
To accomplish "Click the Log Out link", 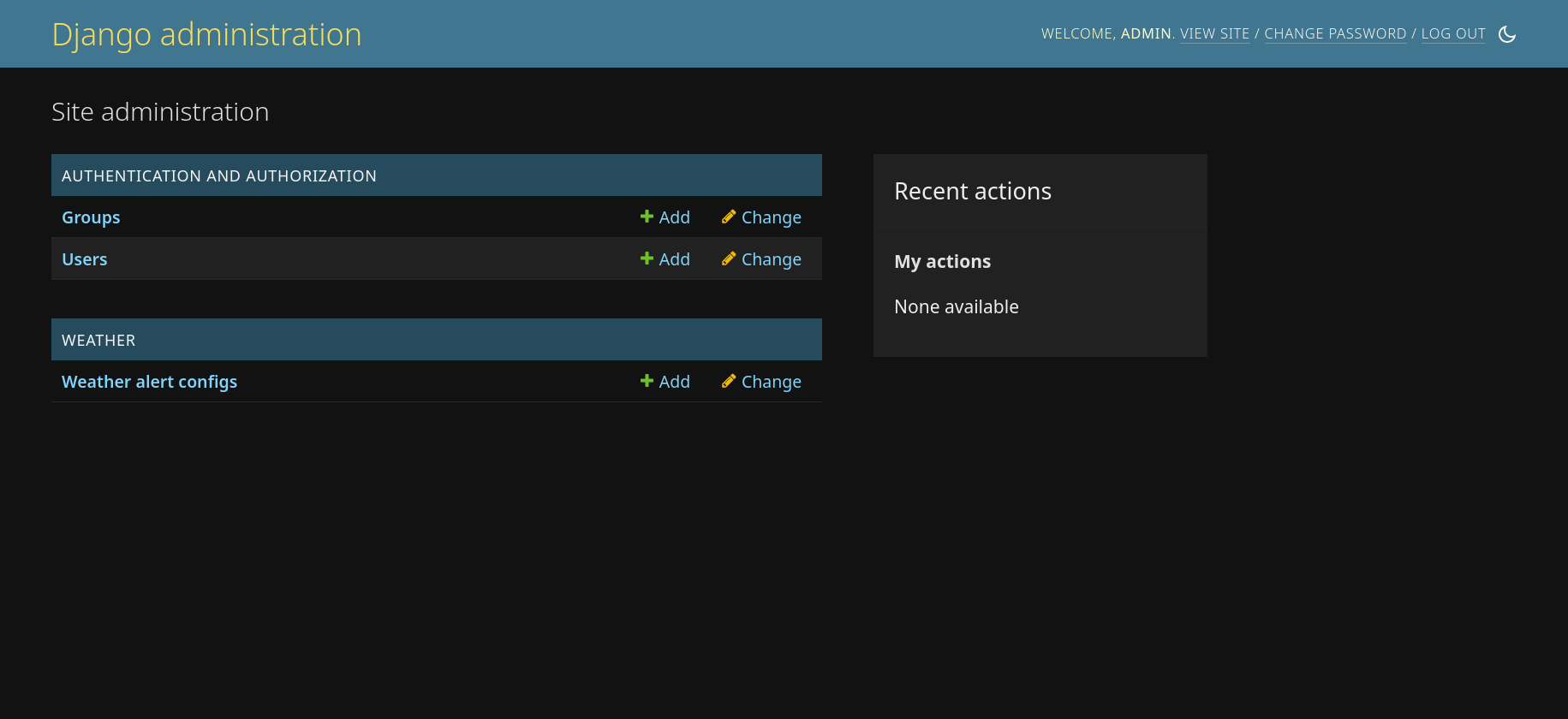I will [x=1453, y=33].
